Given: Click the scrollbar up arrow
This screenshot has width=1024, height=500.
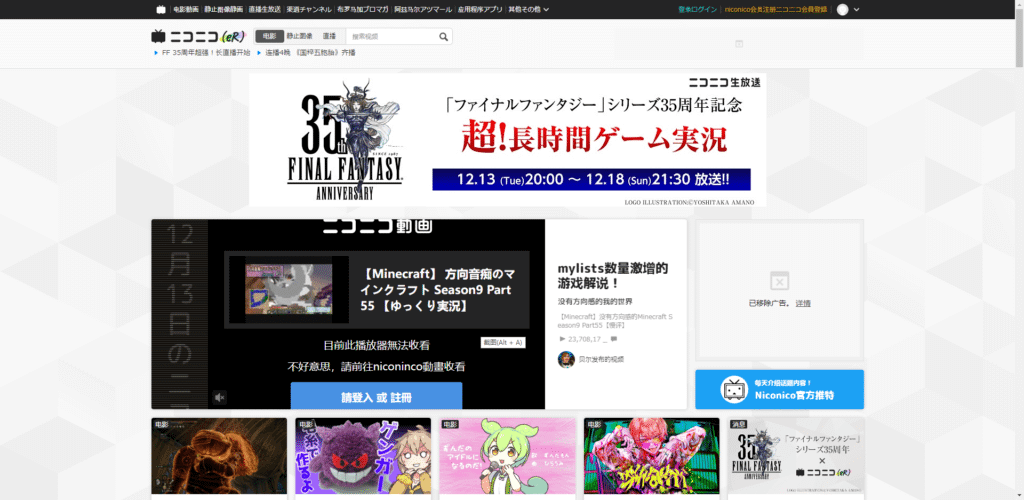Looking at the screenshot, I should (x=1019, y=3).
